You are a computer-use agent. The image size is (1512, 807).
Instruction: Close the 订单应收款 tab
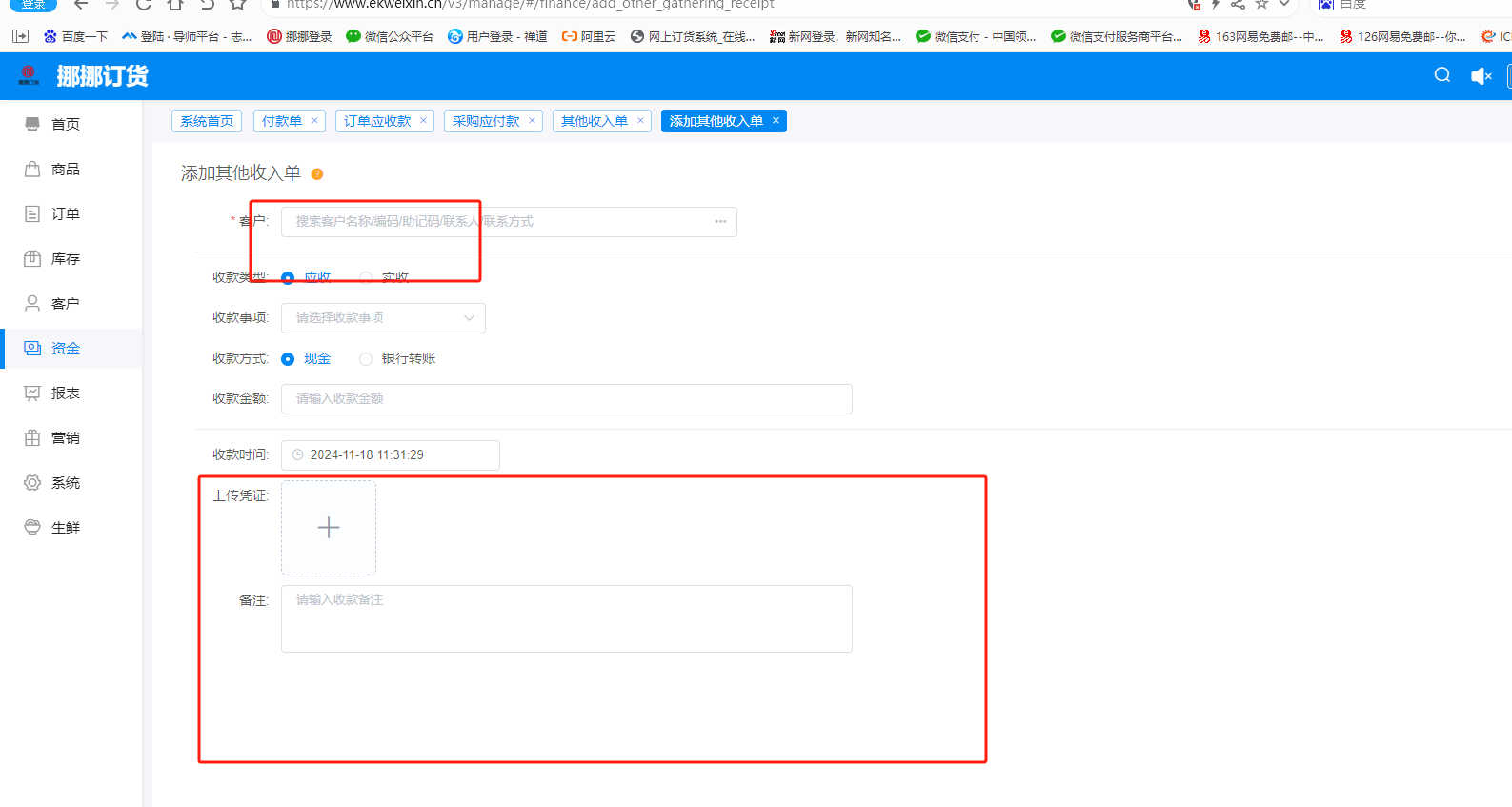pyautogui.click(x=423, y=121)
